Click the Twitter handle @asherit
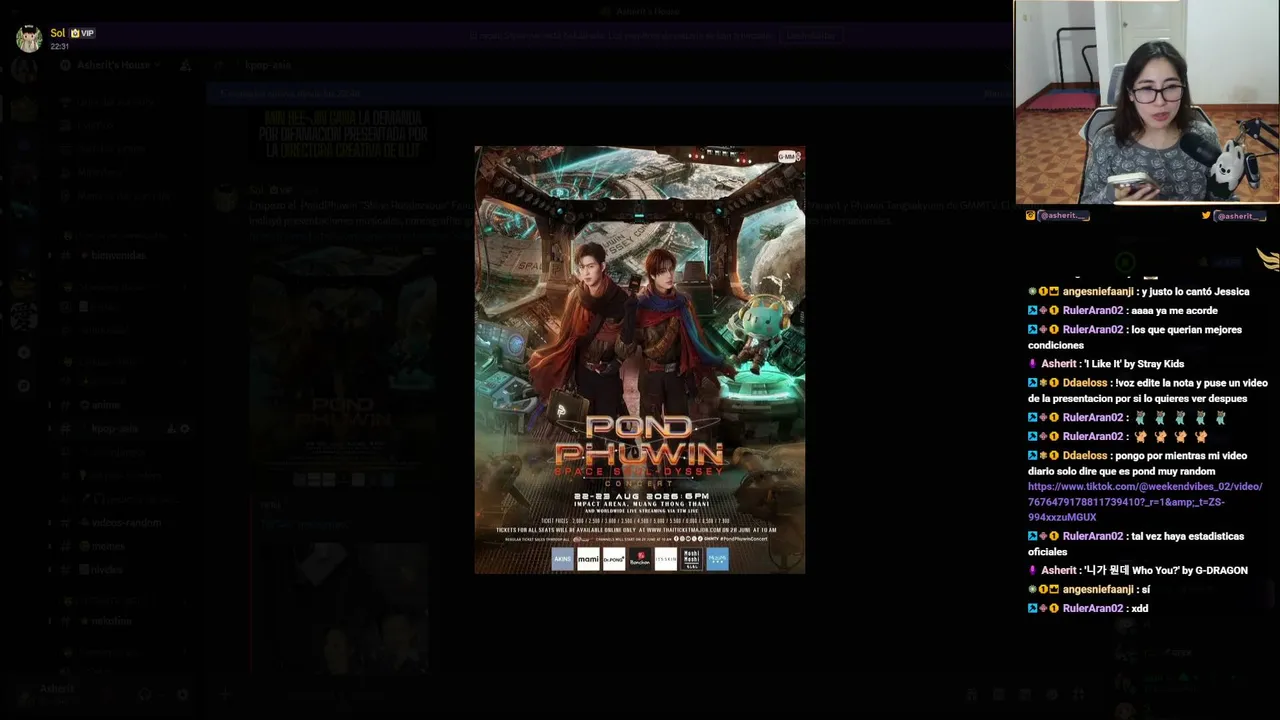Image resolution: width=1280 pixels, height=720 pixels. click(x=1240, y=216)
